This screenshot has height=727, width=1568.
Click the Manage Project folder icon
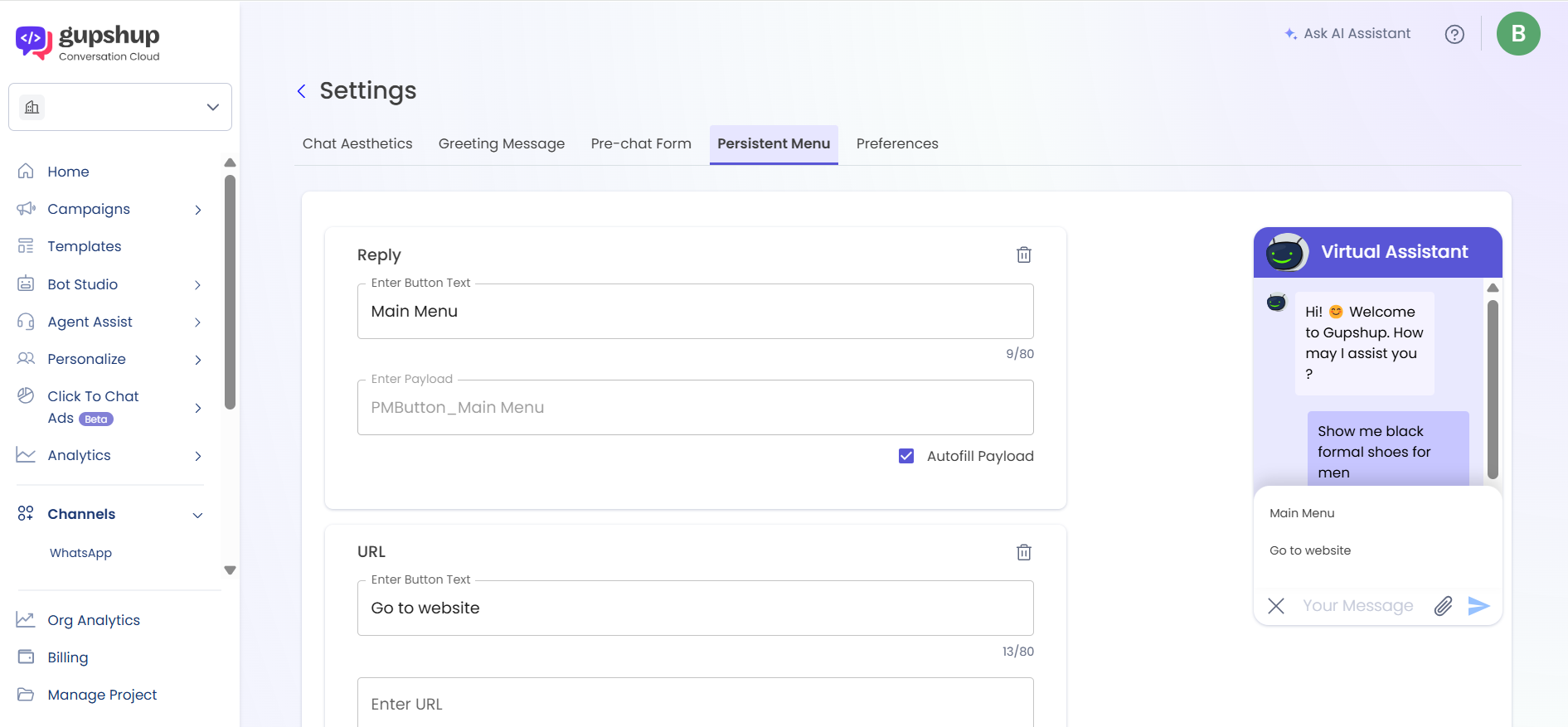pos(26,694)
